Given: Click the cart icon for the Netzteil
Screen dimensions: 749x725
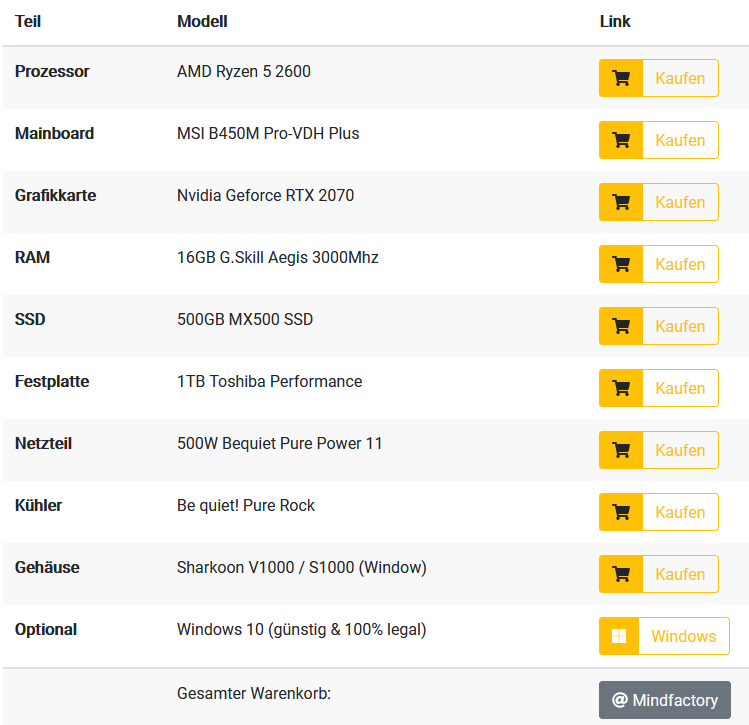Looking at the screenshot, I should click(621, 450).
